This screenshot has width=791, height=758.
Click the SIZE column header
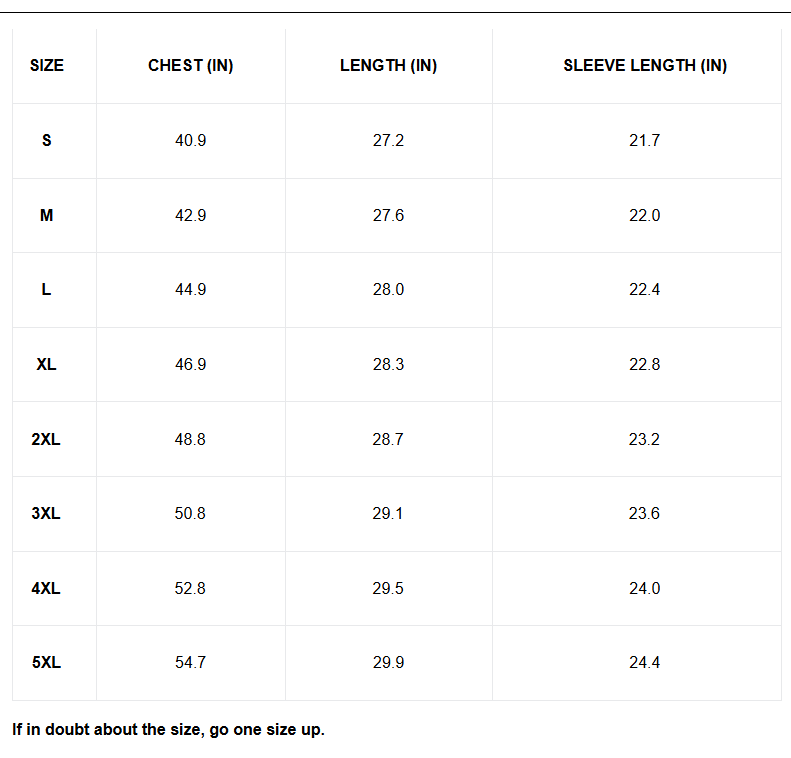point(47,66)
